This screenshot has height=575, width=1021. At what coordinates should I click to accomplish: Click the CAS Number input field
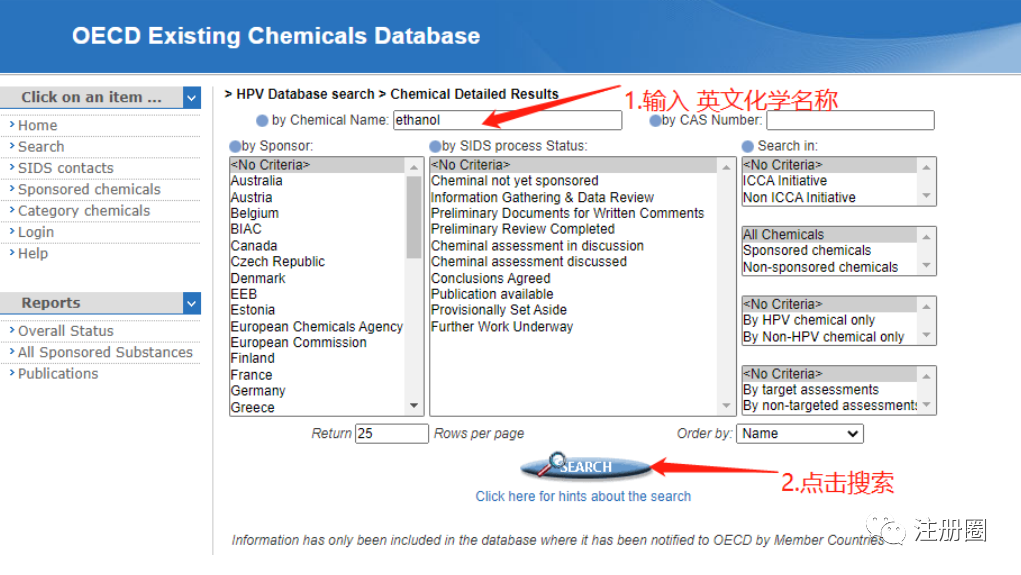tap(850, 120)
